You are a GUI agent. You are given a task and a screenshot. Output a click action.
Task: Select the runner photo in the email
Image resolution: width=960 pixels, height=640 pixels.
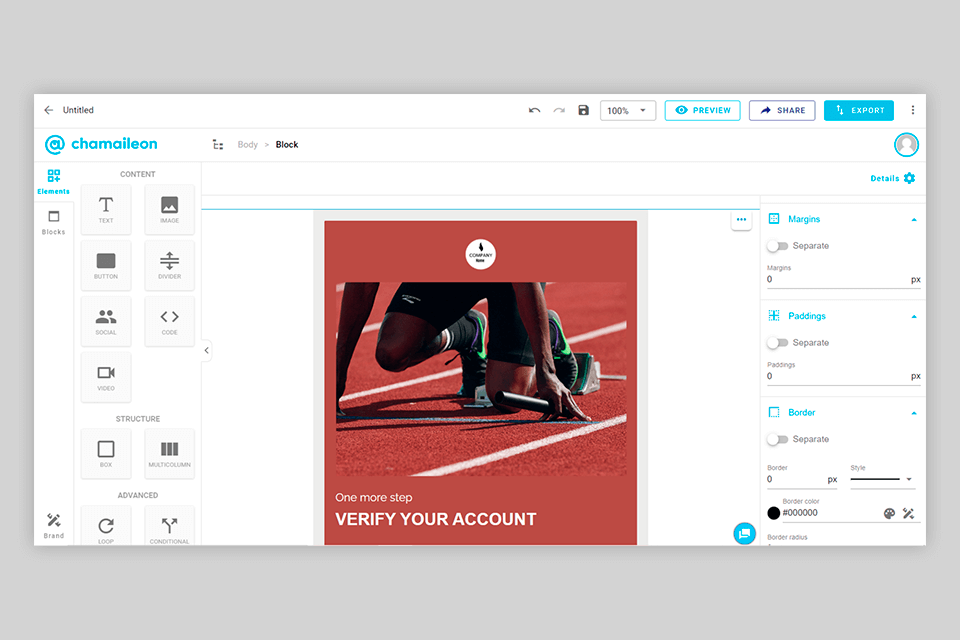click(x=481, y=378)
